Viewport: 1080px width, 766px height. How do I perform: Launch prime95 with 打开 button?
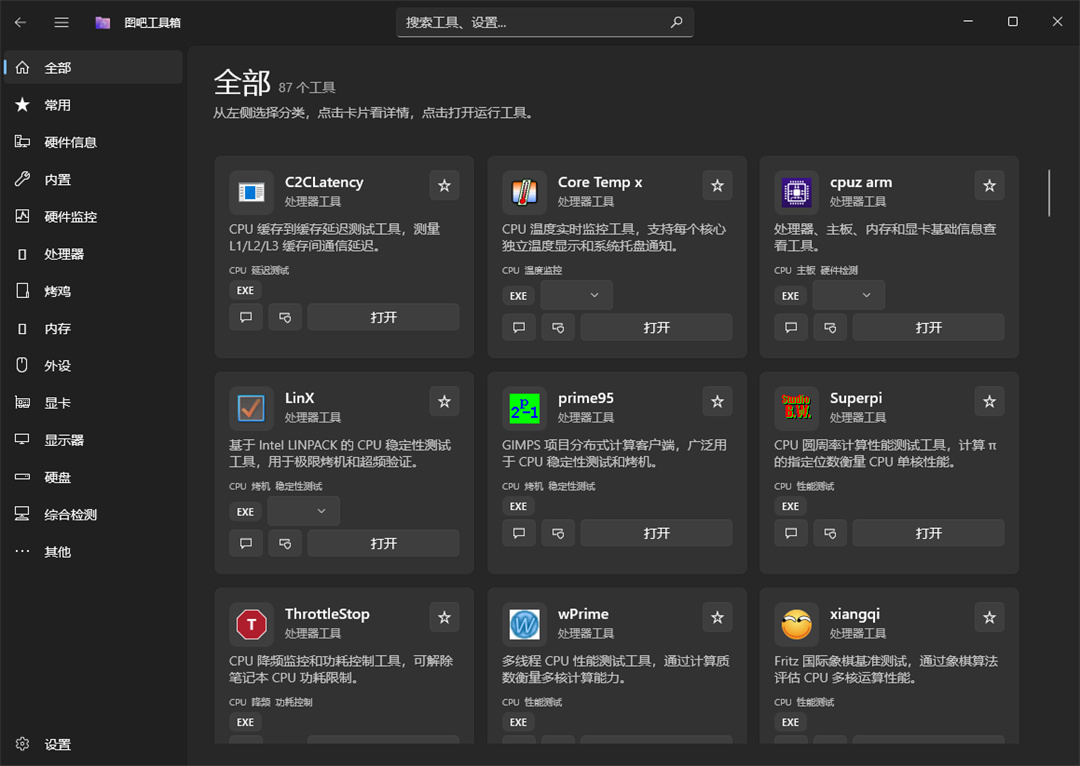point(656,532)
